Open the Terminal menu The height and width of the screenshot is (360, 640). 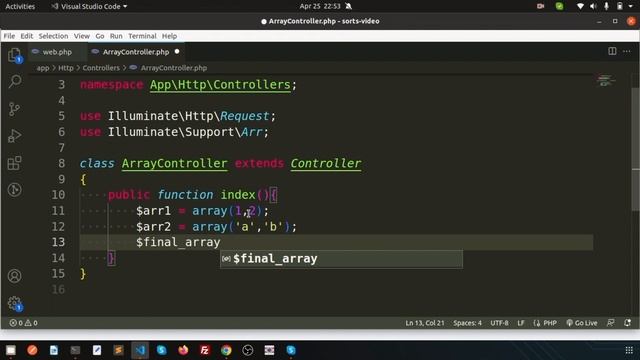(x=142, y=36)
